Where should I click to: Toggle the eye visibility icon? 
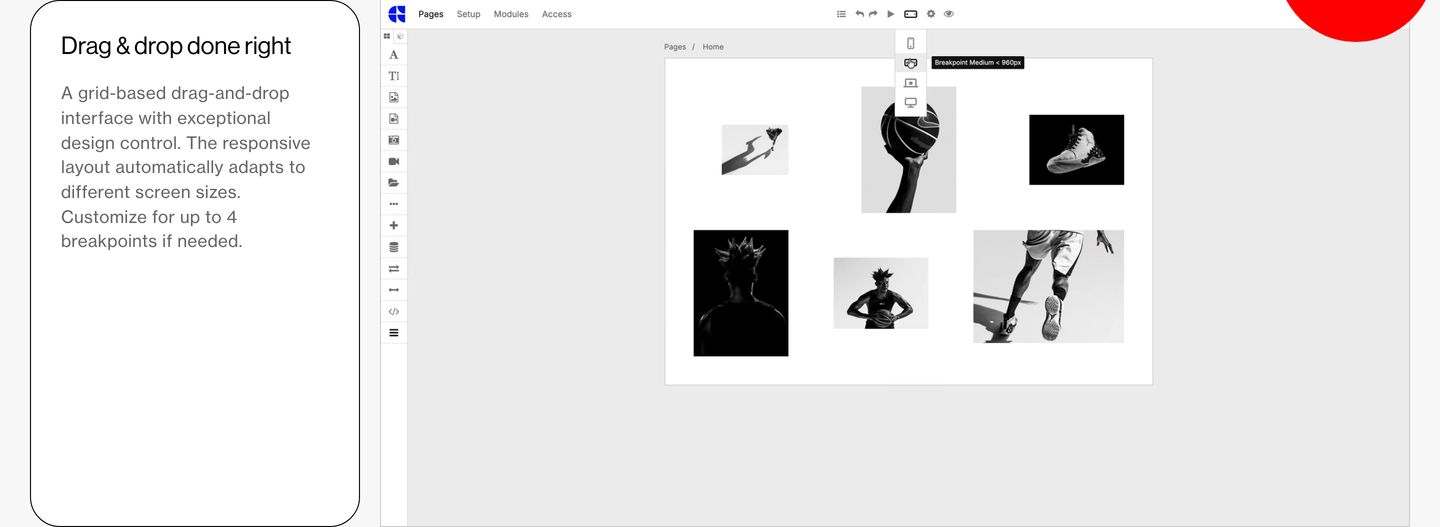click(x=949, y=14)
